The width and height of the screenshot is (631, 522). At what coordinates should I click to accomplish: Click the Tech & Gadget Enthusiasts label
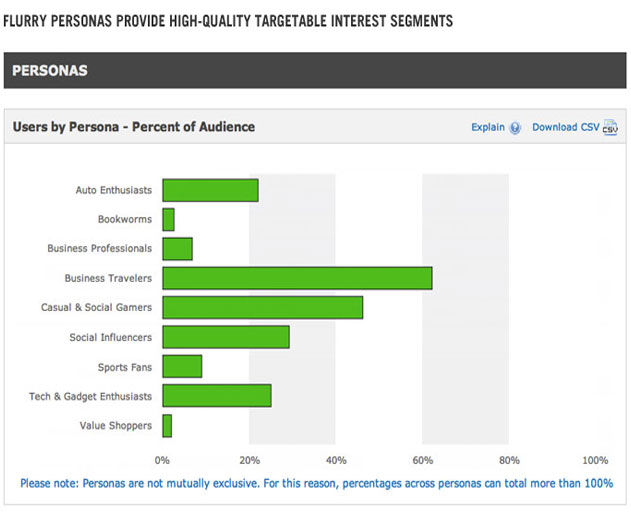(x=91, y=396)
